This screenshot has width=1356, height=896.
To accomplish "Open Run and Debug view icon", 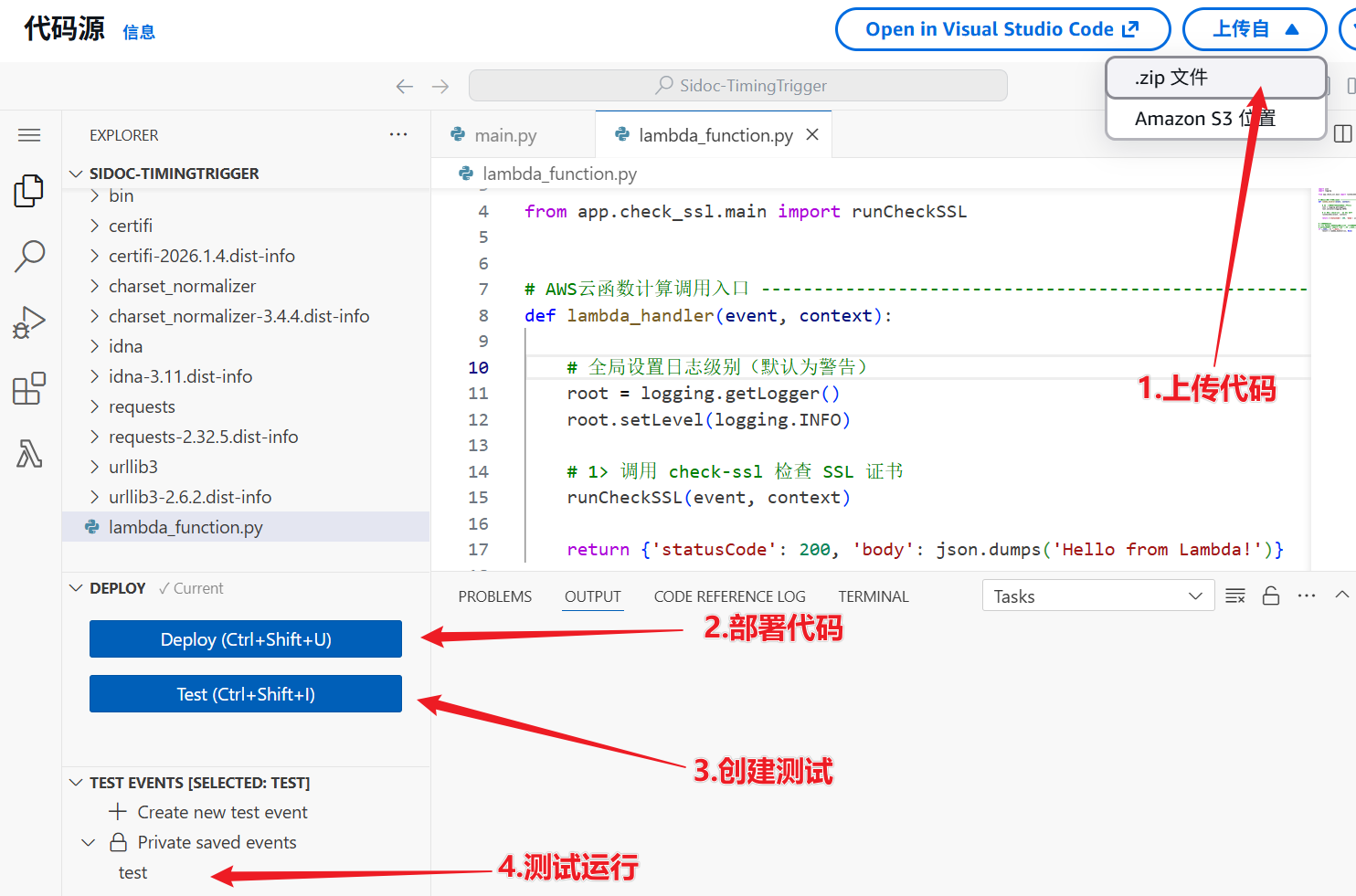I will pos(29,322).
